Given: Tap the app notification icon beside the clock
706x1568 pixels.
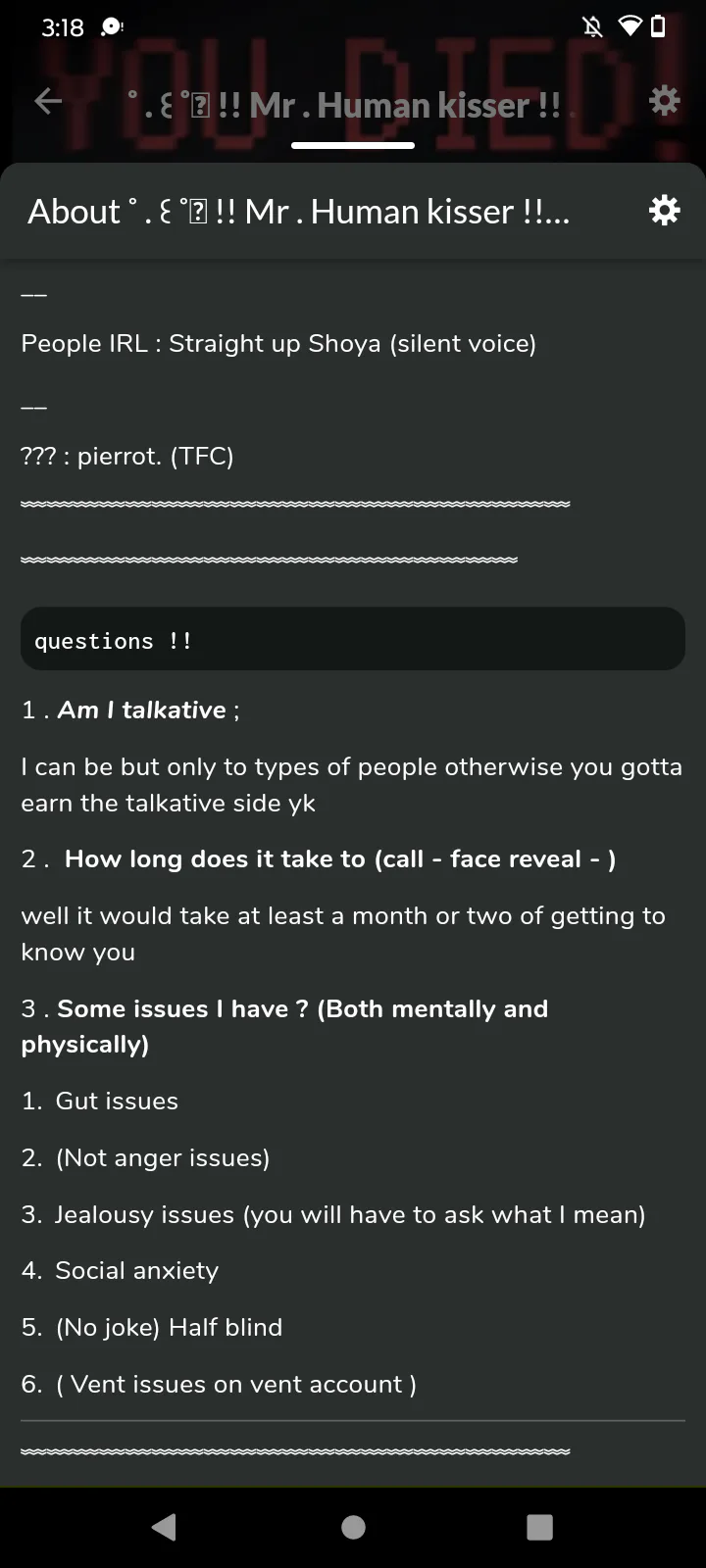Looking at the screenshot, I should pos(112,27).
